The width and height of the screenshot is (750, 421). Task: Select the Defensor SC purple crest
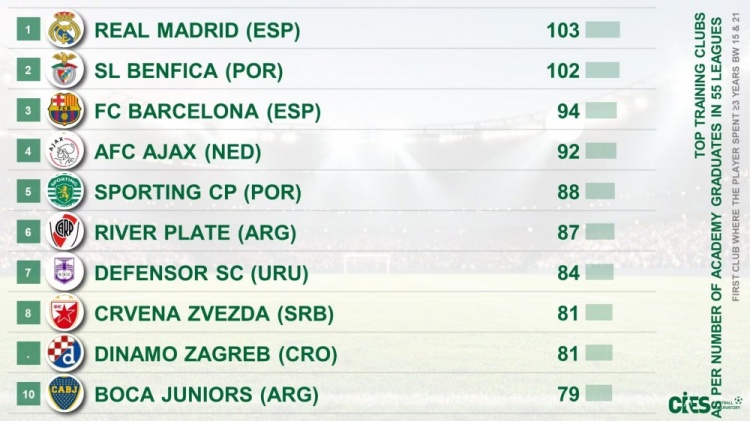pos(65,272)
